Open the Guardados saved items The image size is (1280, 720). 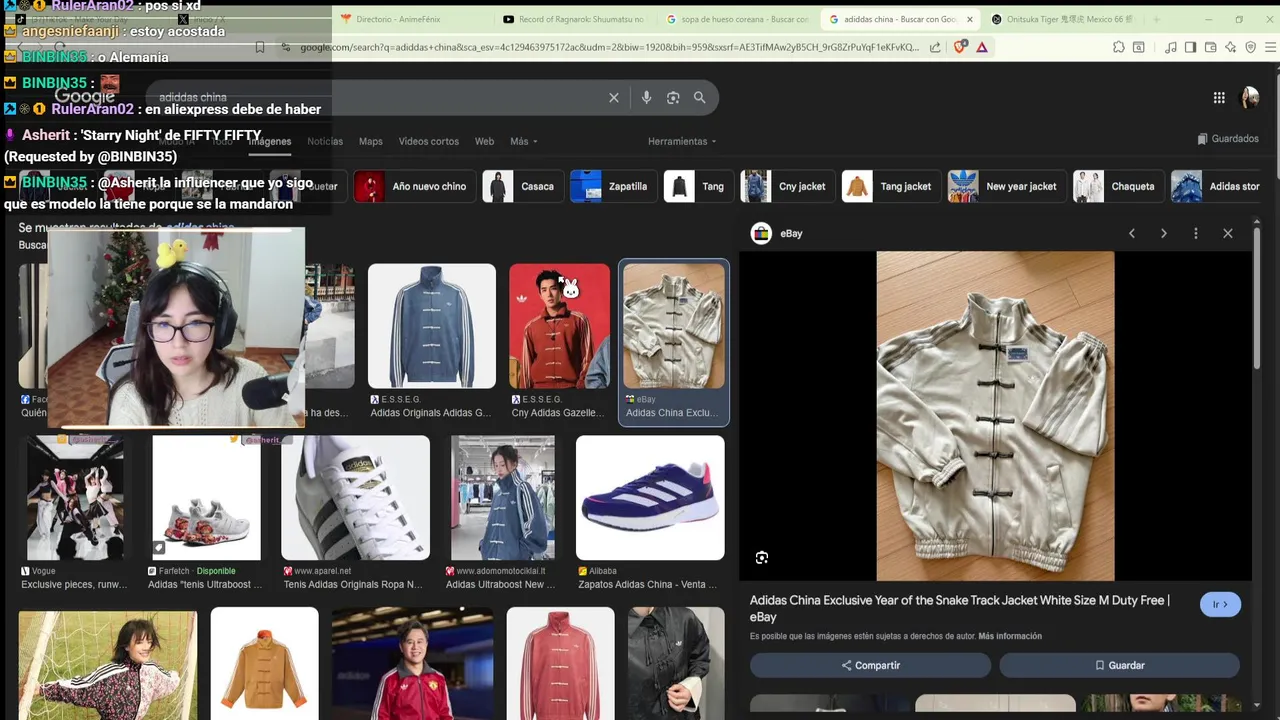pos(1228,139)
